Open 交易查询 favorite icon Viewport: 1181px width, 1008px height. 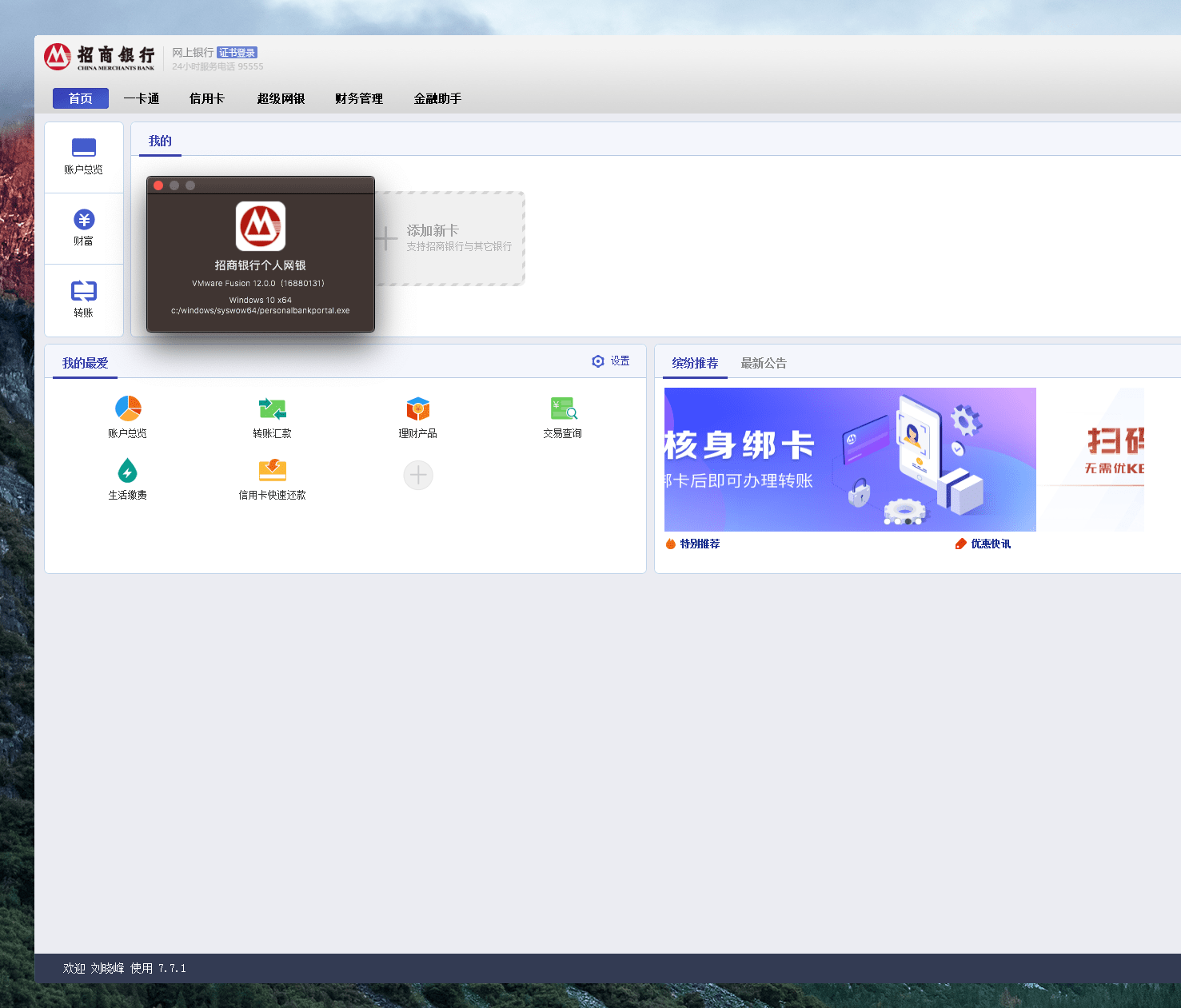[x=564, y=408]
